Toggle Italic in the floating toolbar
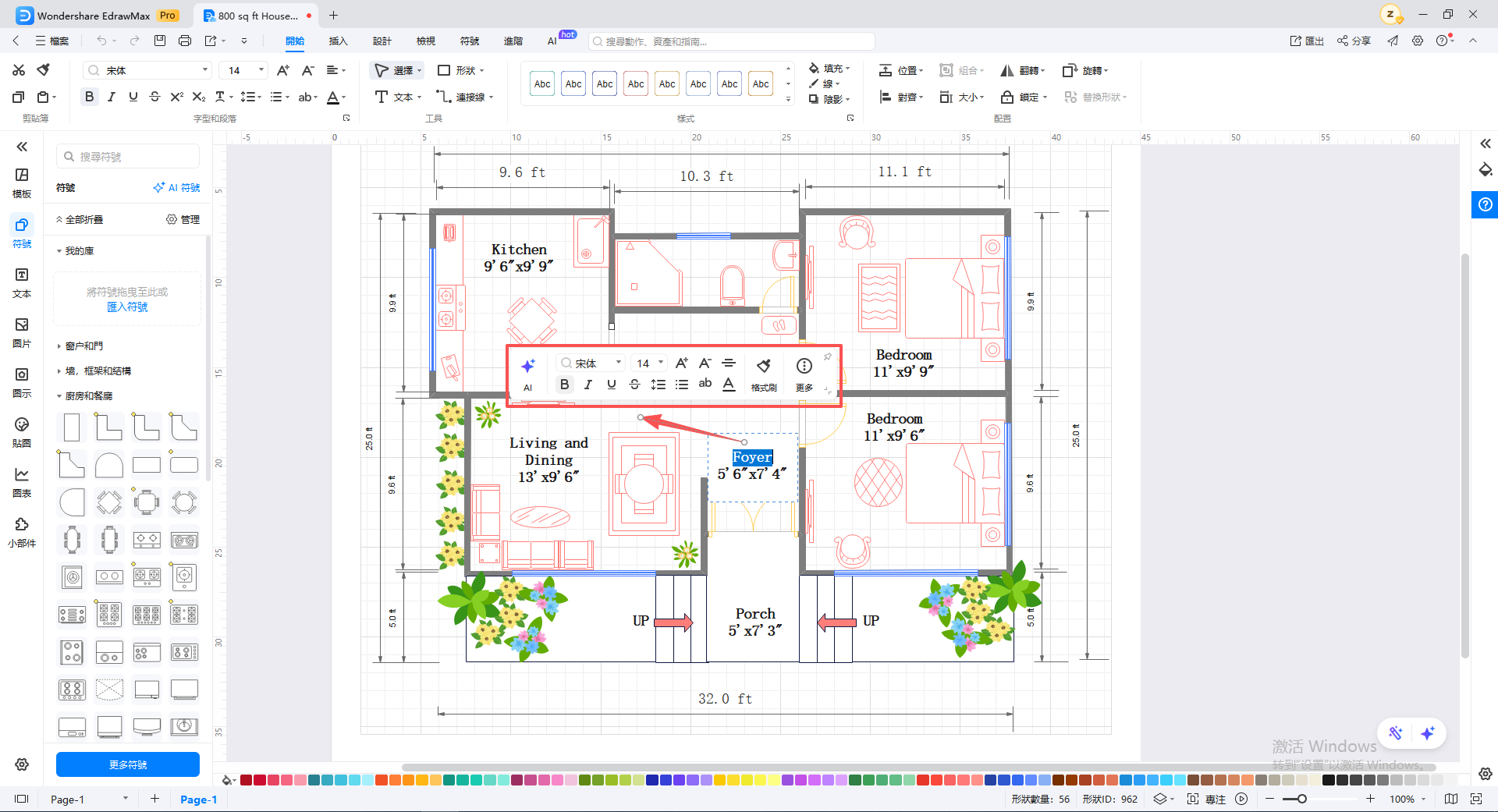The width and height of the screenshot is (1498, 812). 588,384
